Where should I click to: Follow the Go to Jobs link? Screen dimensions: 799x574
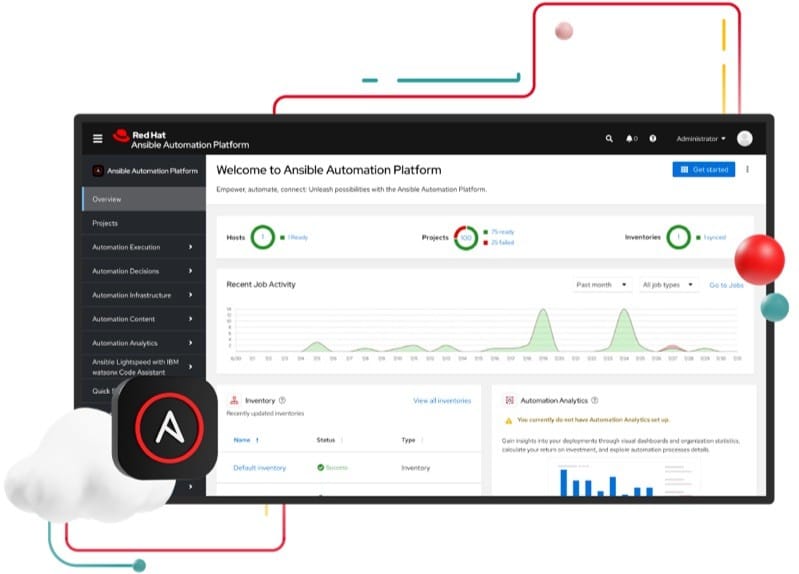point(726,285)
